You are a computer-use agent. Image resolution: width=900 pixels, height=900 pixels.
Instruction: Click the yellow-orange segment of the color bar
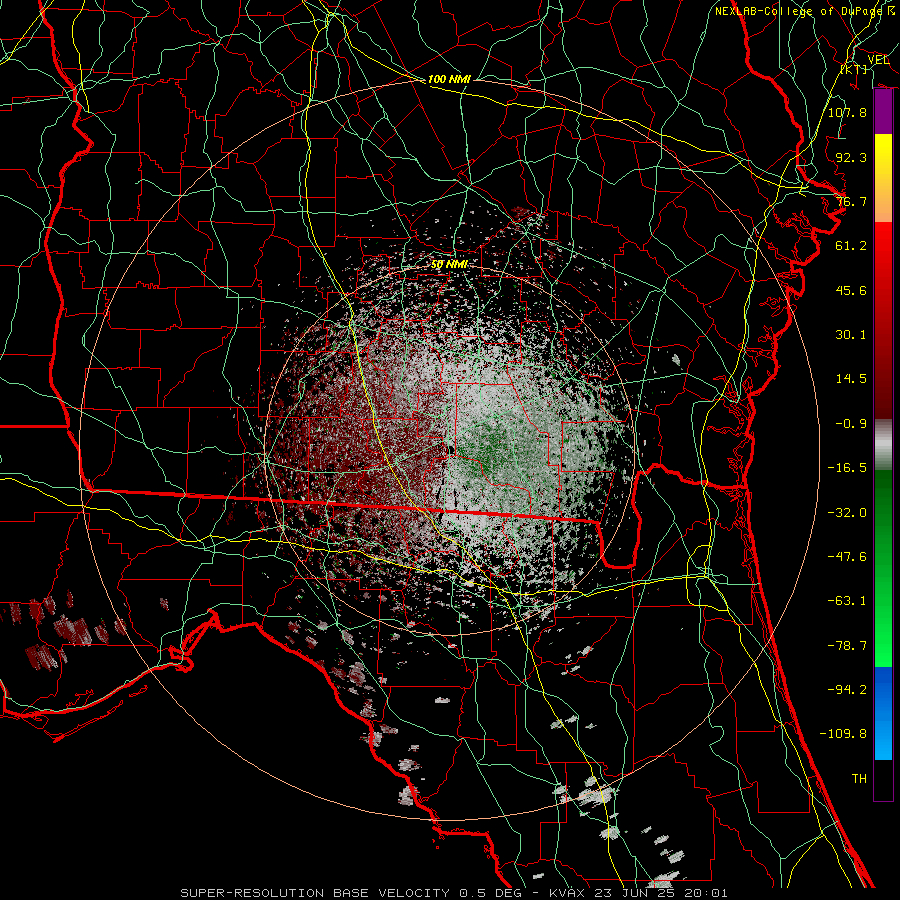point(883,178)
